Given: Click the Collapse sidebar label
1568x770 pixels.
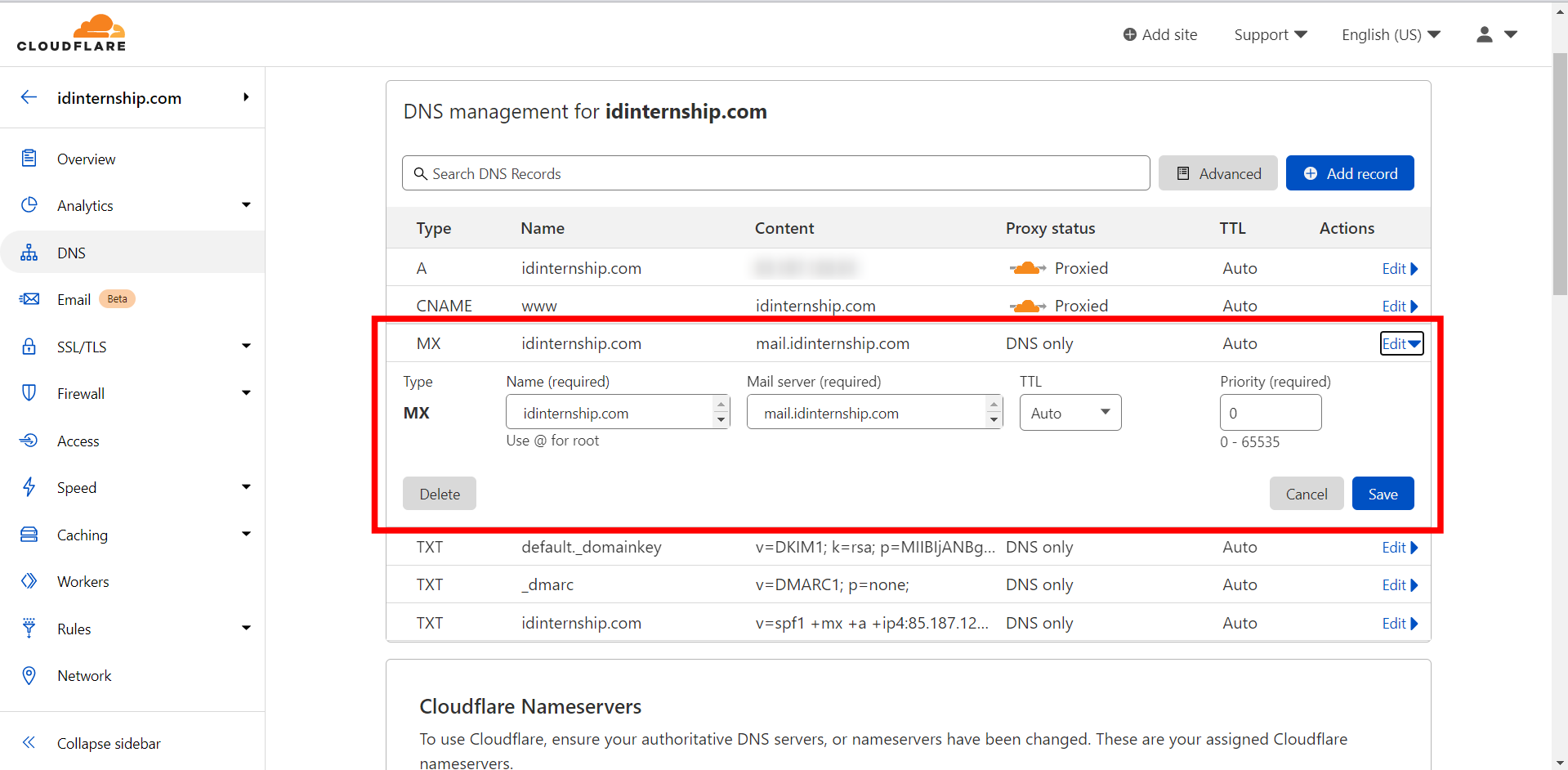Looking at the screenshot, I should (x=109, y=743).
